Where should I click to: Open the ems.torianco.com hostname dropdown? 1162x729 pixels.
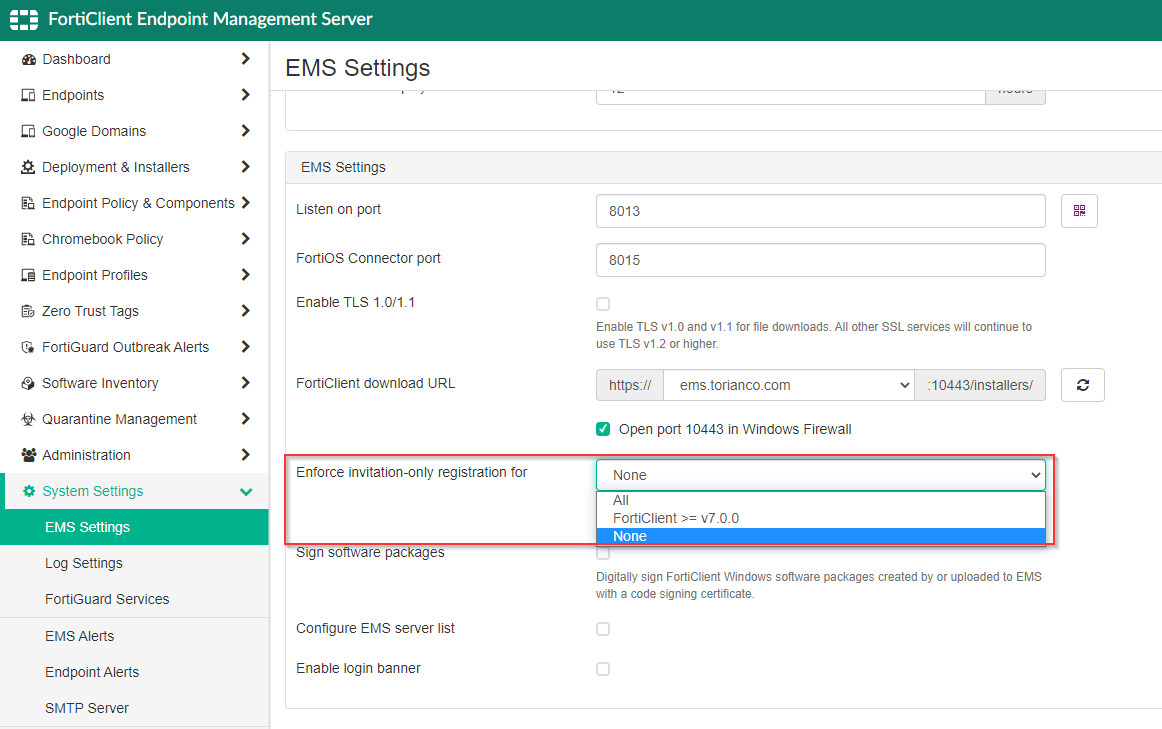pyautogui.click(x=788, y=385)
